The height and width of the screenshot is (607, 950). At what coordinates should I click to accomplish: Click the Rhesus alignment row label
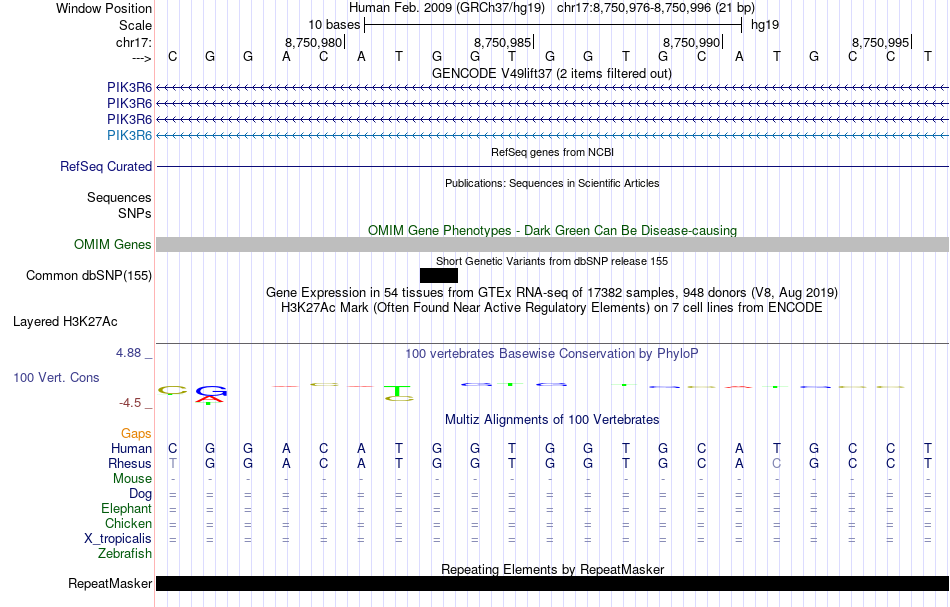coord(130,463)
